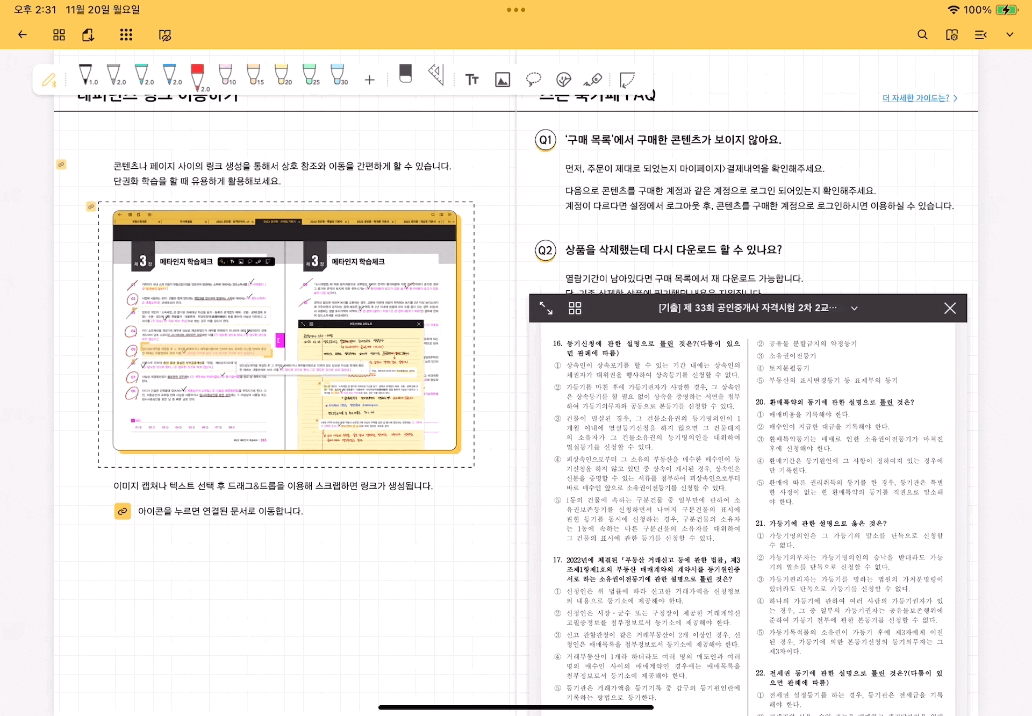The image size is (1032, 716).
Task: Open search with the magnifier icon
Action: pos(922,35)
